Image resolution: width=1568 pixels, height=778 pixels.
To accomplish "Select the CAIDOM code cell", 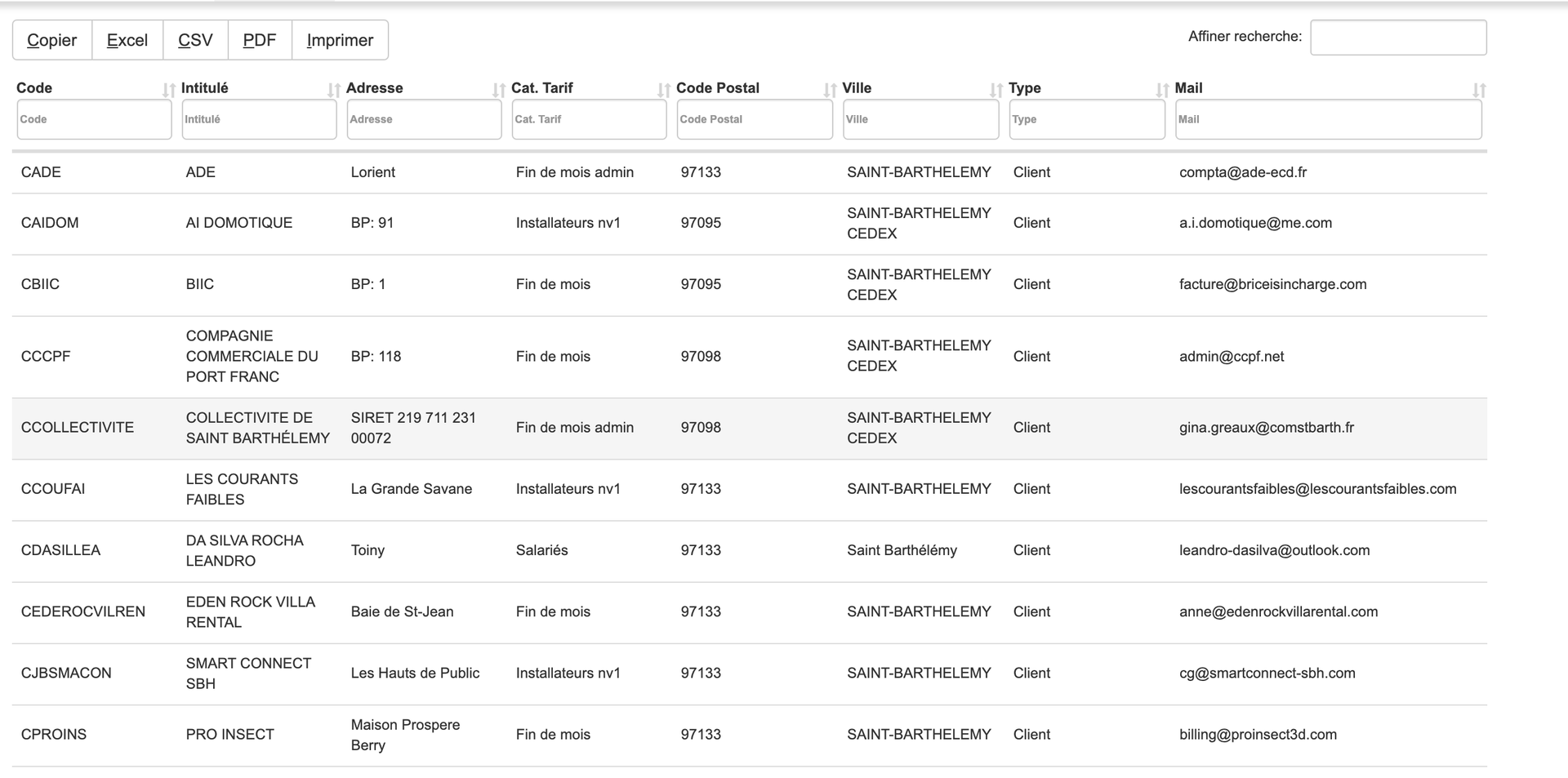I will click(50, 223).
